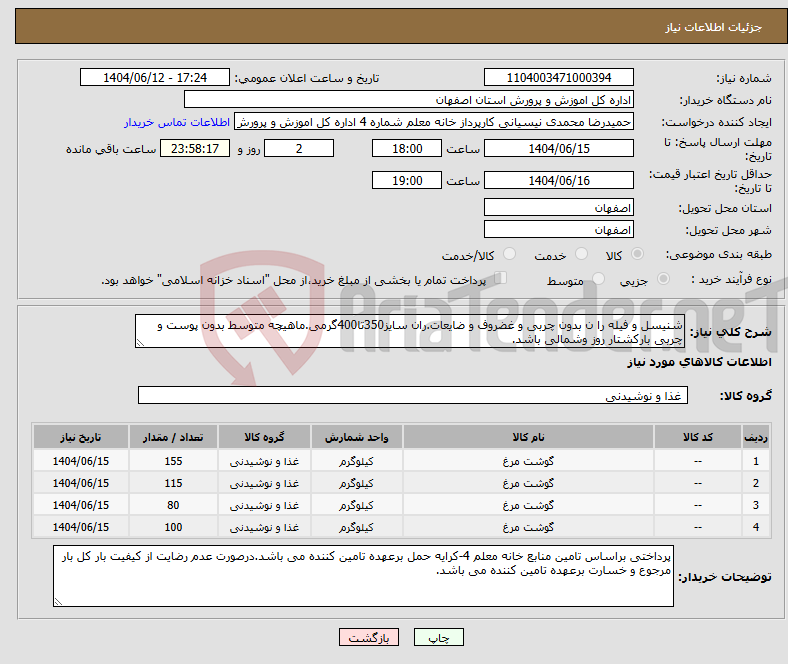This screenshot has width=788, height=664.
Task: Click the استان محل تحویل field
Action: pyautogui.click(x=558, y=207)
